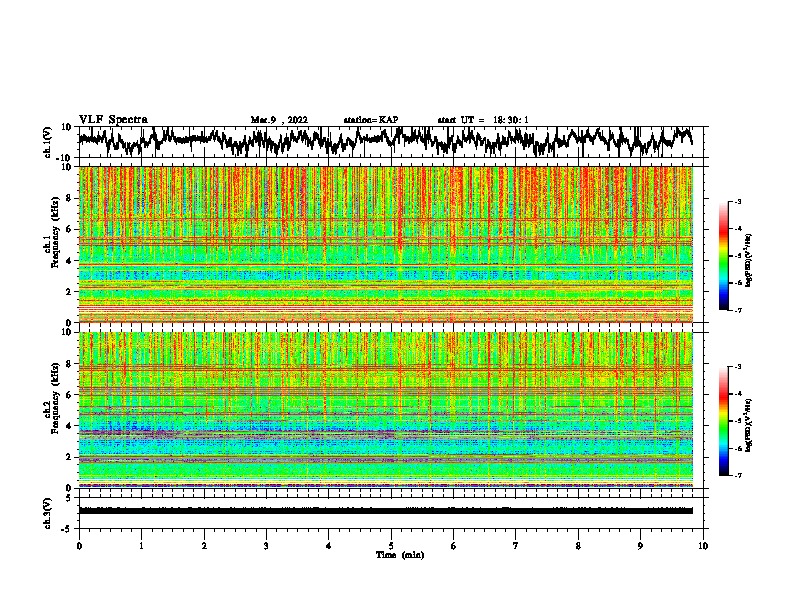Viewport: 792px width, 612px height.
Task: Click the ch.1 voltage waveform trace panel
Action: pyautogui.click(x=393, y=142)
